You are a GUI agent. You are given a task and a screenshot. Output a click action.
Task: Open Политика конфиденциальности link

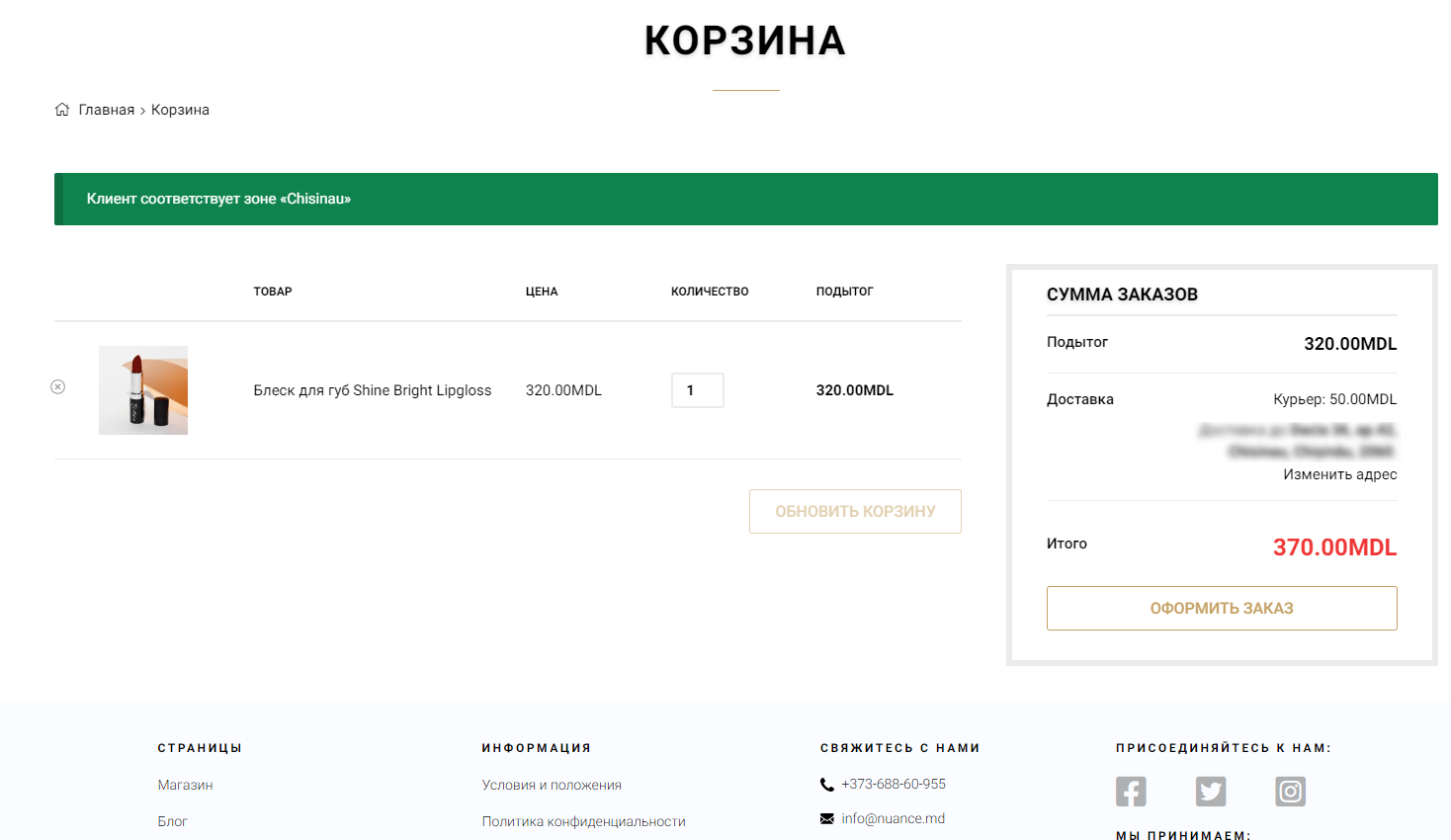583,821
